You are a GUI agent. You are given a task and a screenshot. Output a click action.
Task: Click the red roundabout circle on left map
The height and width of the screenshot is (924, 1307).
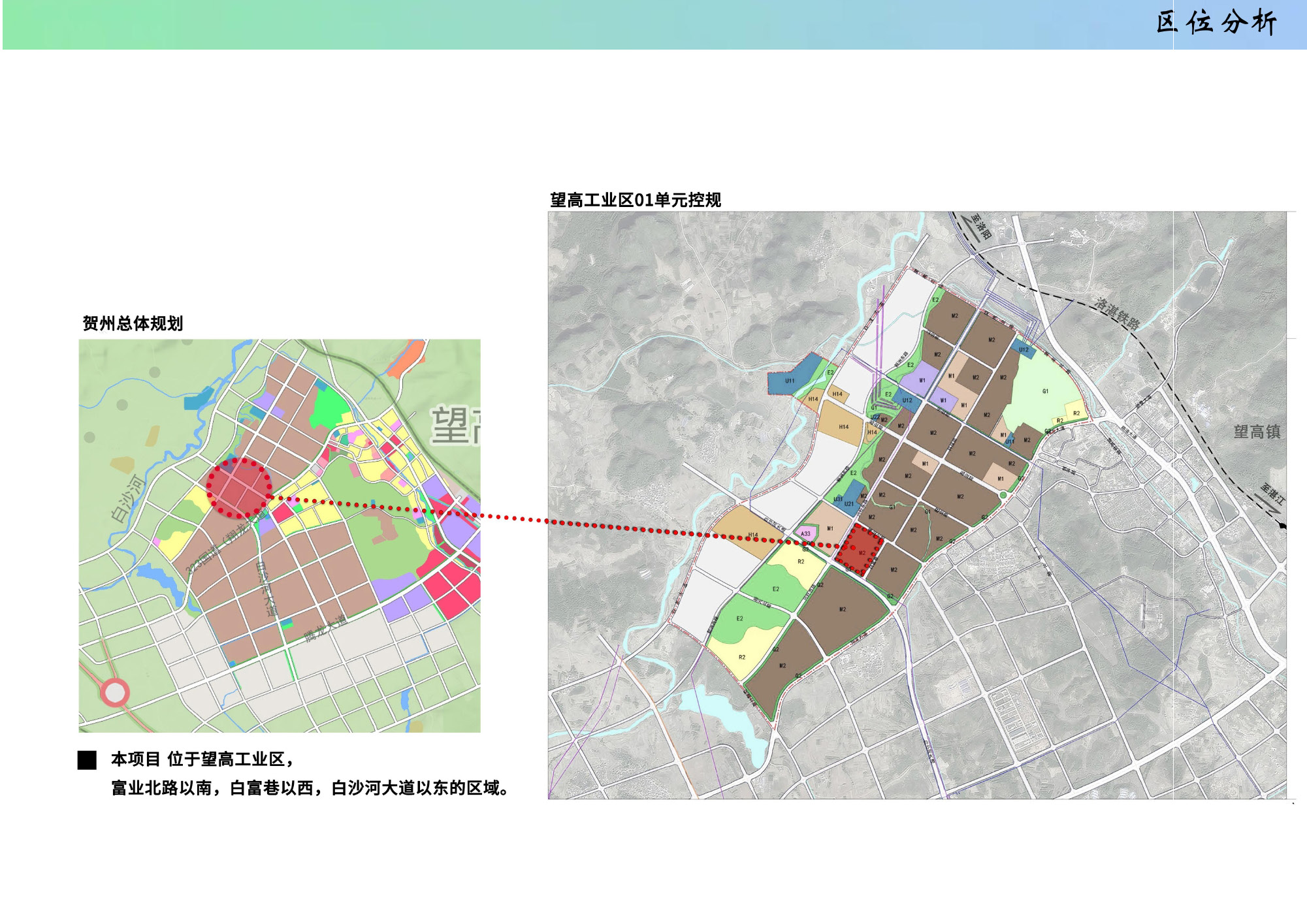click(x=115, y=693)
